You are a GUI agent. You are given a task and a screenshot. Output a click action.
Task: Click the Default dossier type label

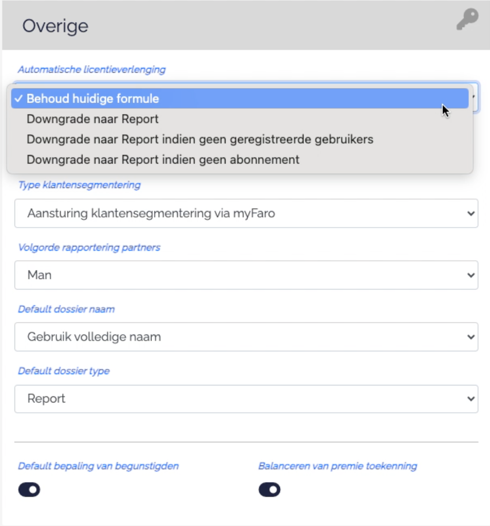64,371
